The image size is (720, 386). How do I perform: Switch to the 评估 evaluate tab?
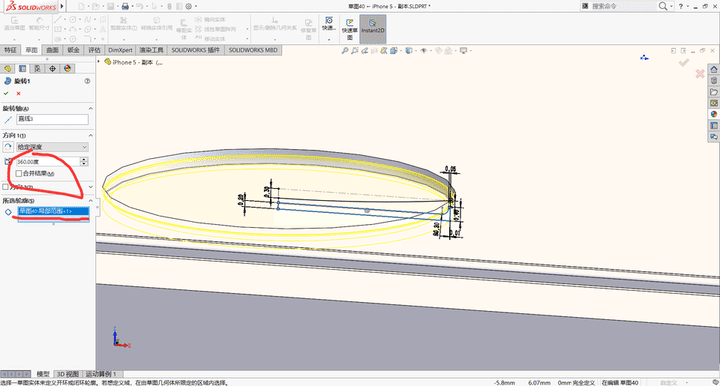pos(94,50)
